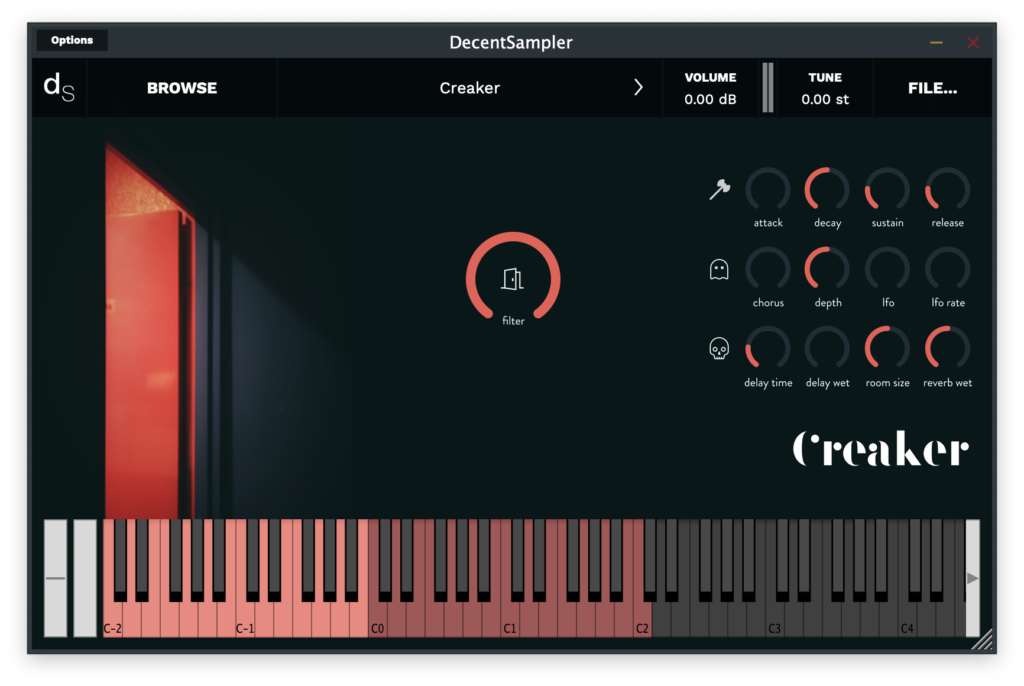The height and width of the screenshot is (686, 1024).
Task: Click the decay knob
Action: click(827, 190)
